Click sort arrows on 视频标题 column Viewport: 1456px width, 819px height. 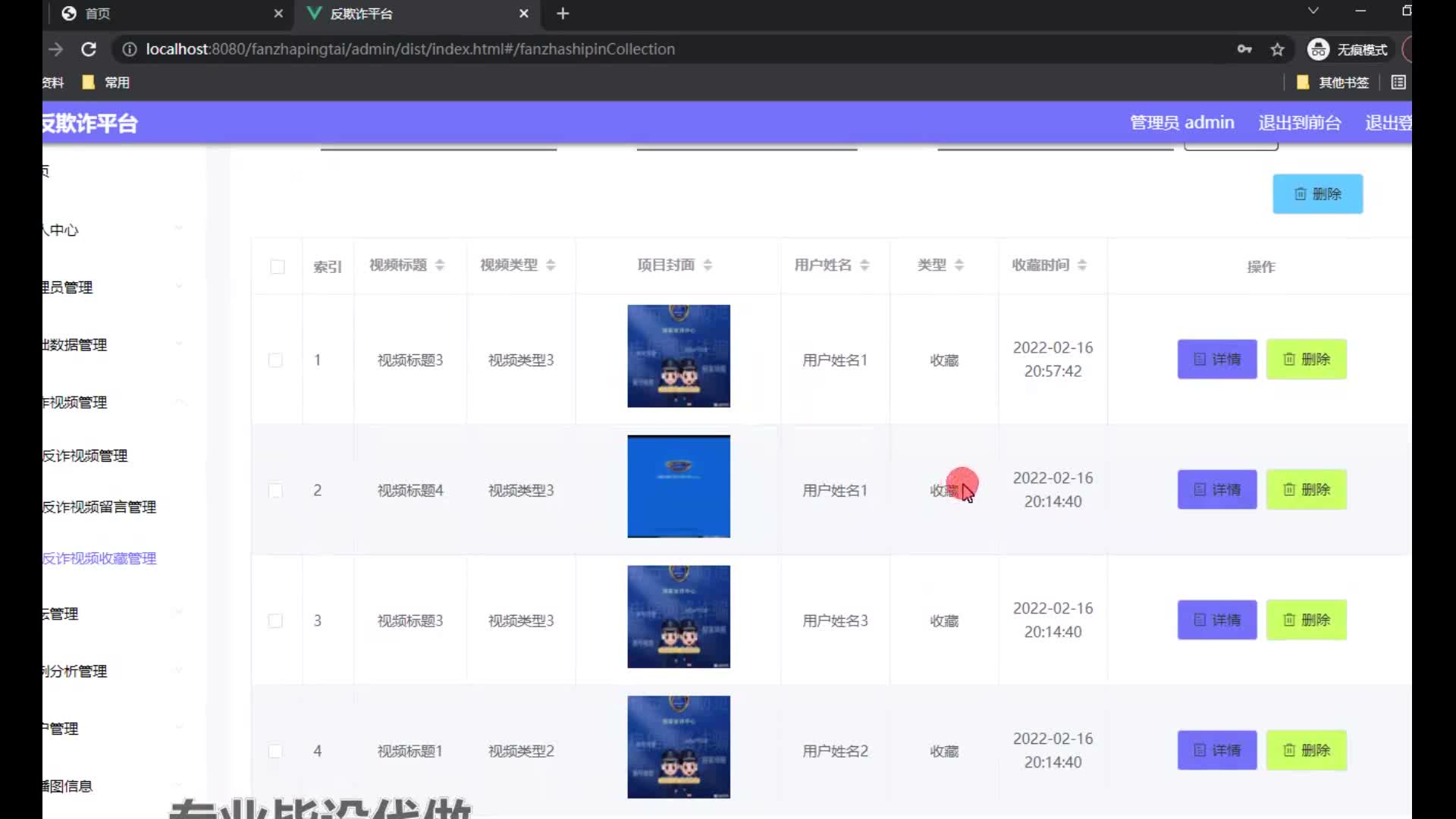[x=440, y=265]
